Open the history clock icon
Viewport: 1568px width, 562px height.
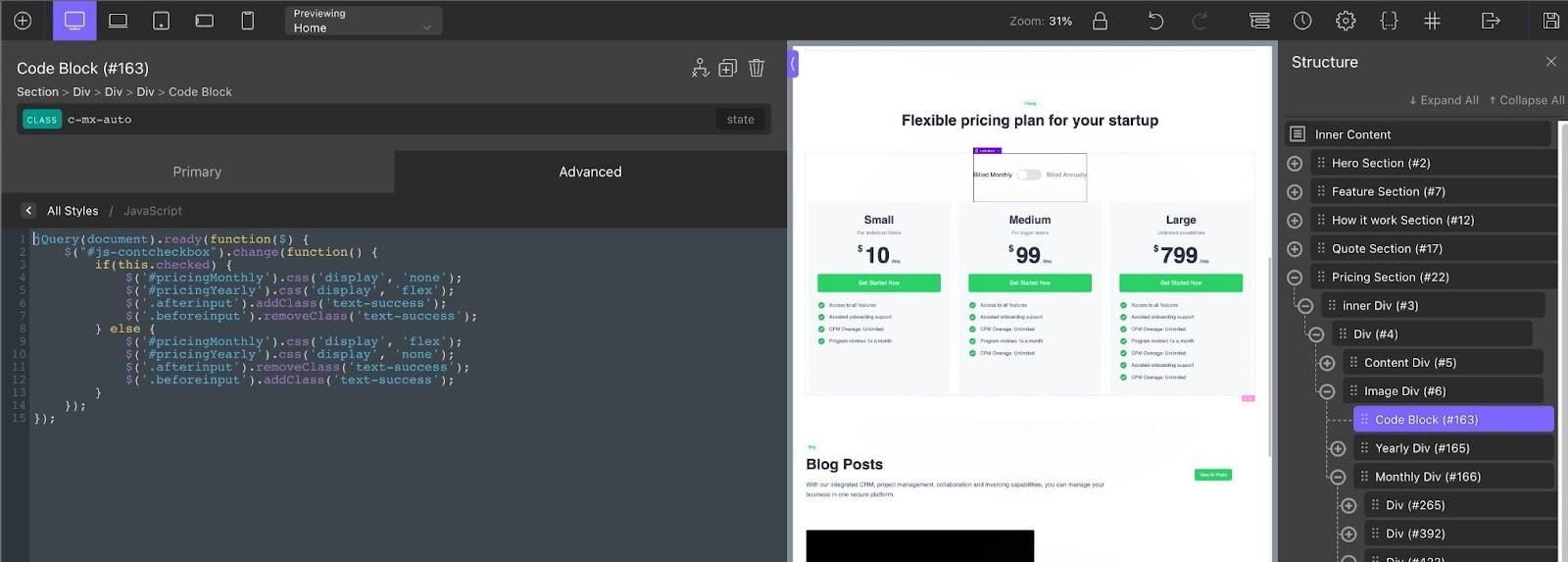[1302, 21]
